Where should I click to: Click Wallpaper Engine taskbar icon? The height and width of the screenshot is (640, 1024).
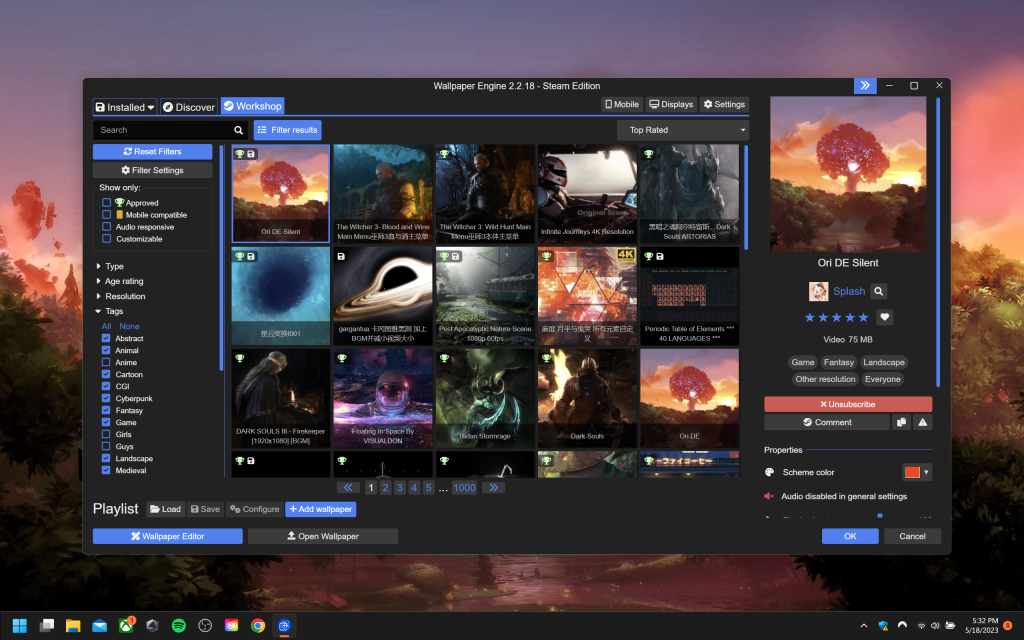tap(284, 626)
